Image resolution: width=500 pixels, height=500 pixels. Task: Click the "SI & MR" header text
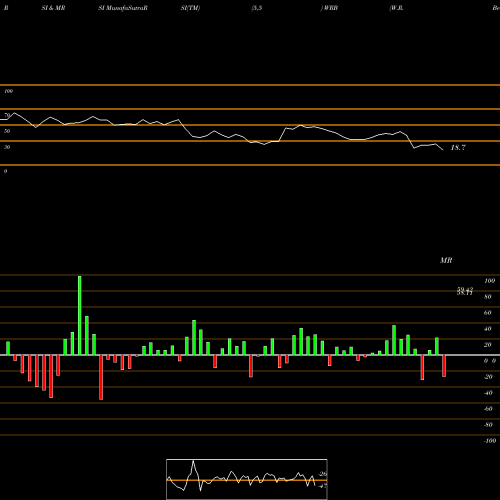(x=53, y=8)
